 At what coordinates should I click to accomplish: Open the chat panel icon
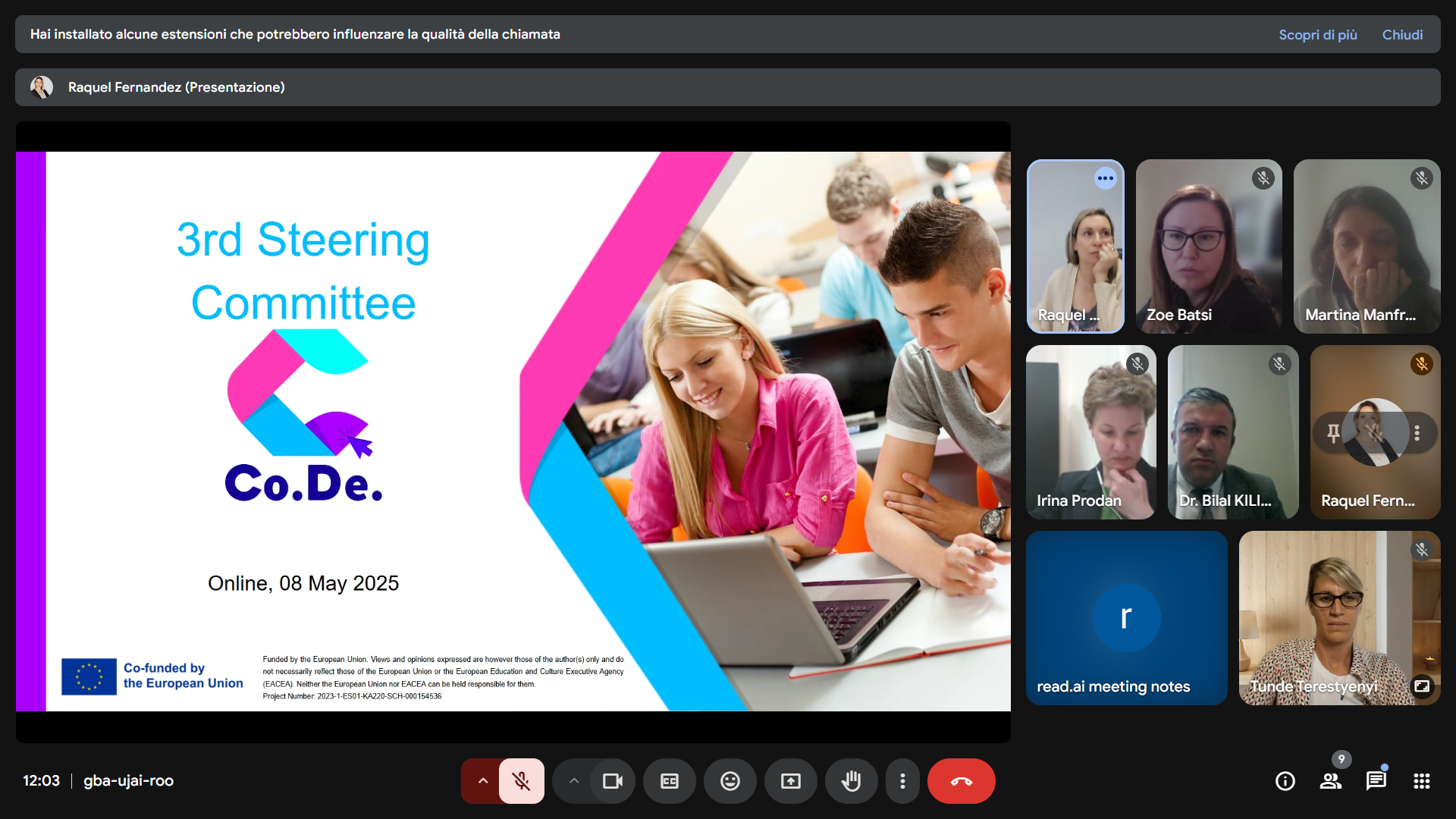point(1376,781)
